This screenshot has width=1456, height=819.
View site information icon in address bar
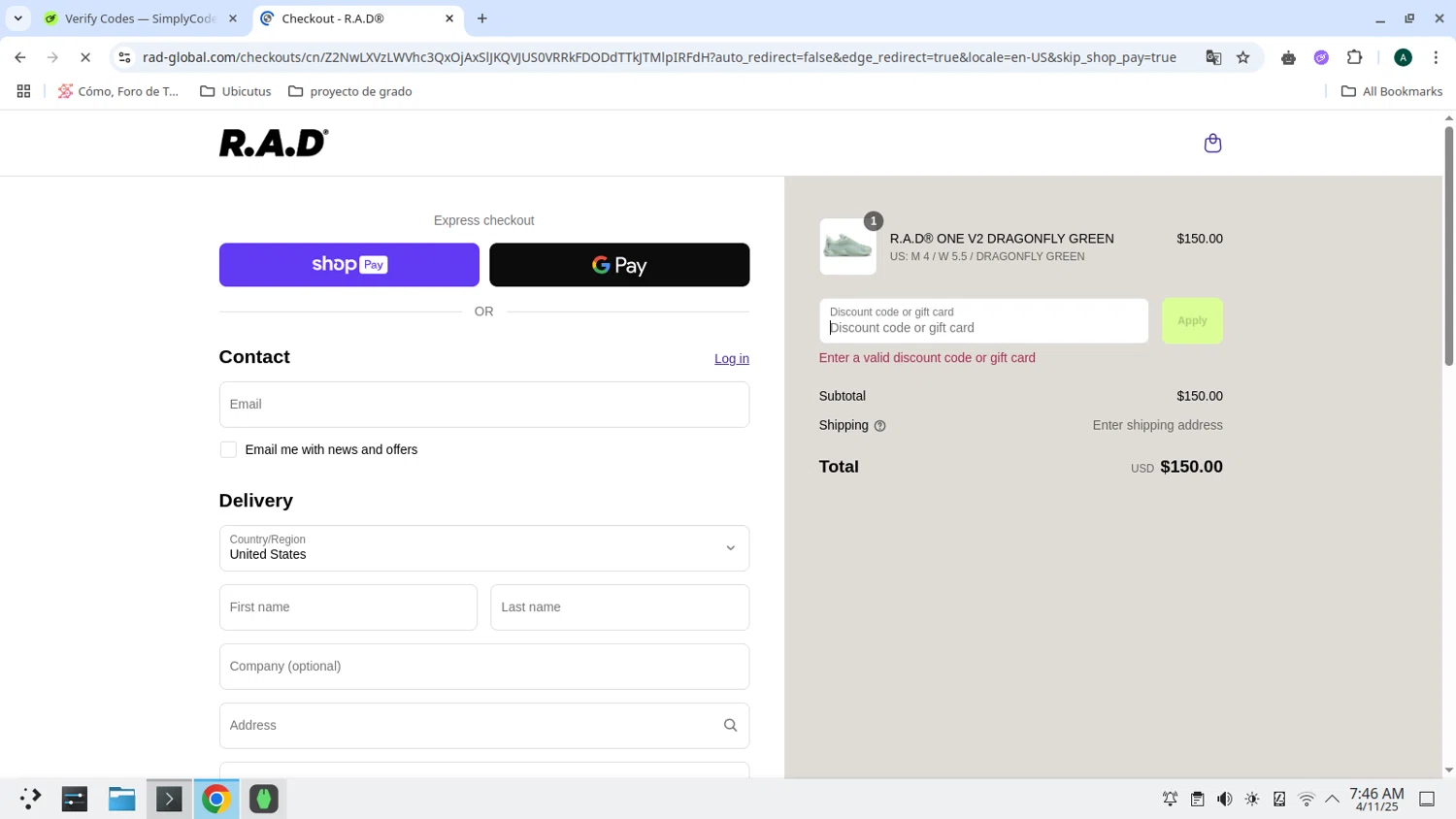(124, 57)
